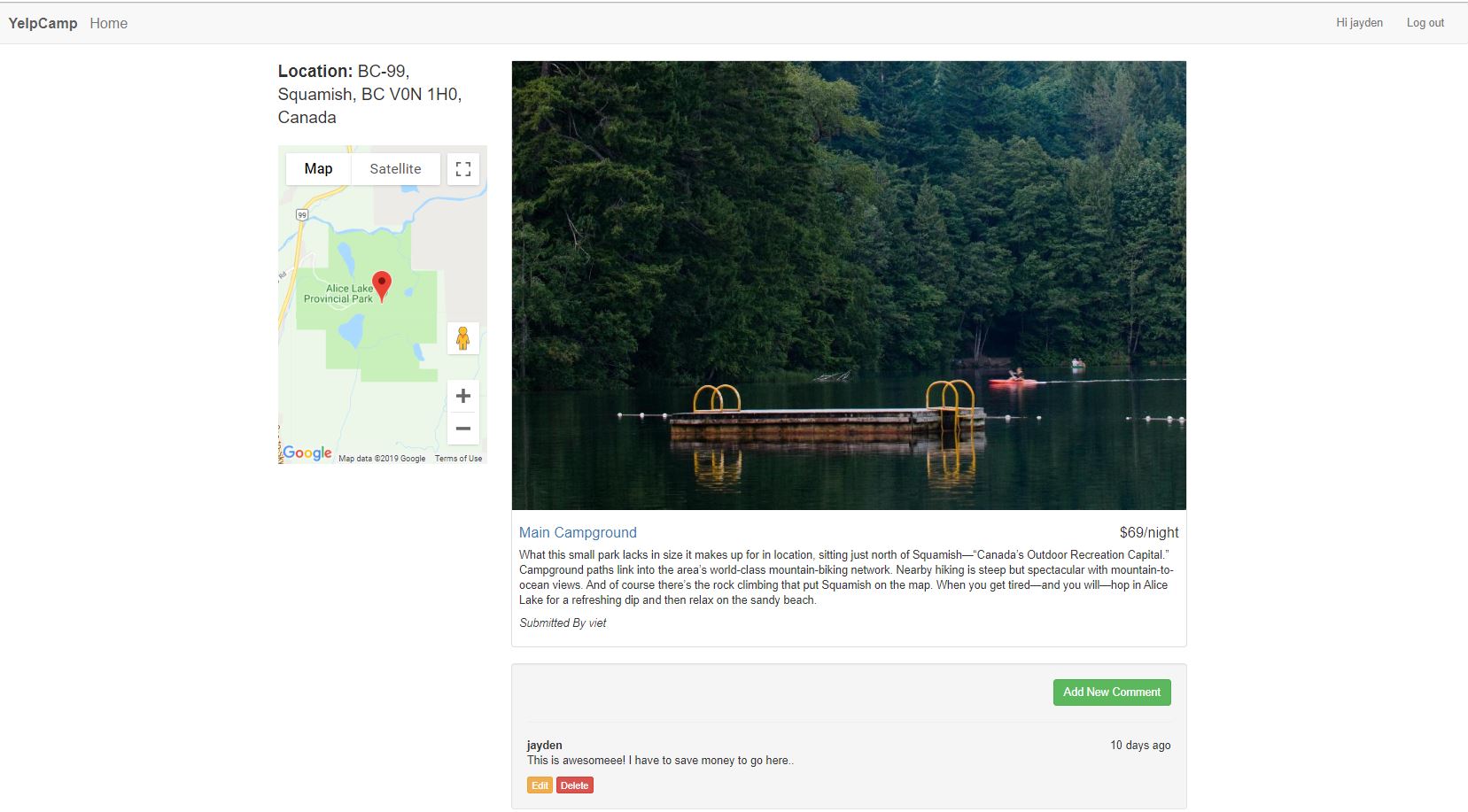
Task: Open Add New Comment form
Action: tap(1112, 692)
